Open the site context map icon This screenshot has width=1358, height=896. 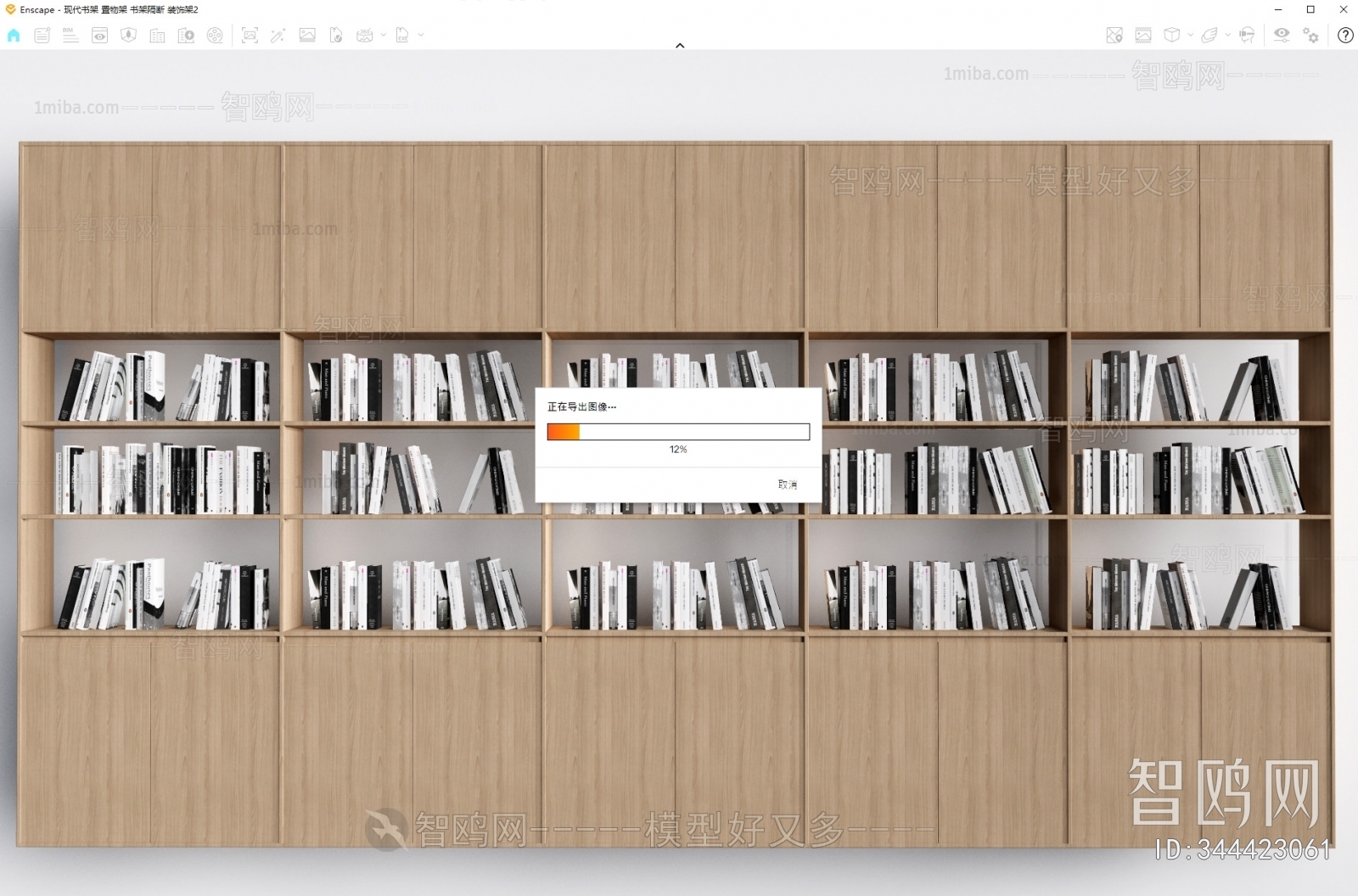1114,35
